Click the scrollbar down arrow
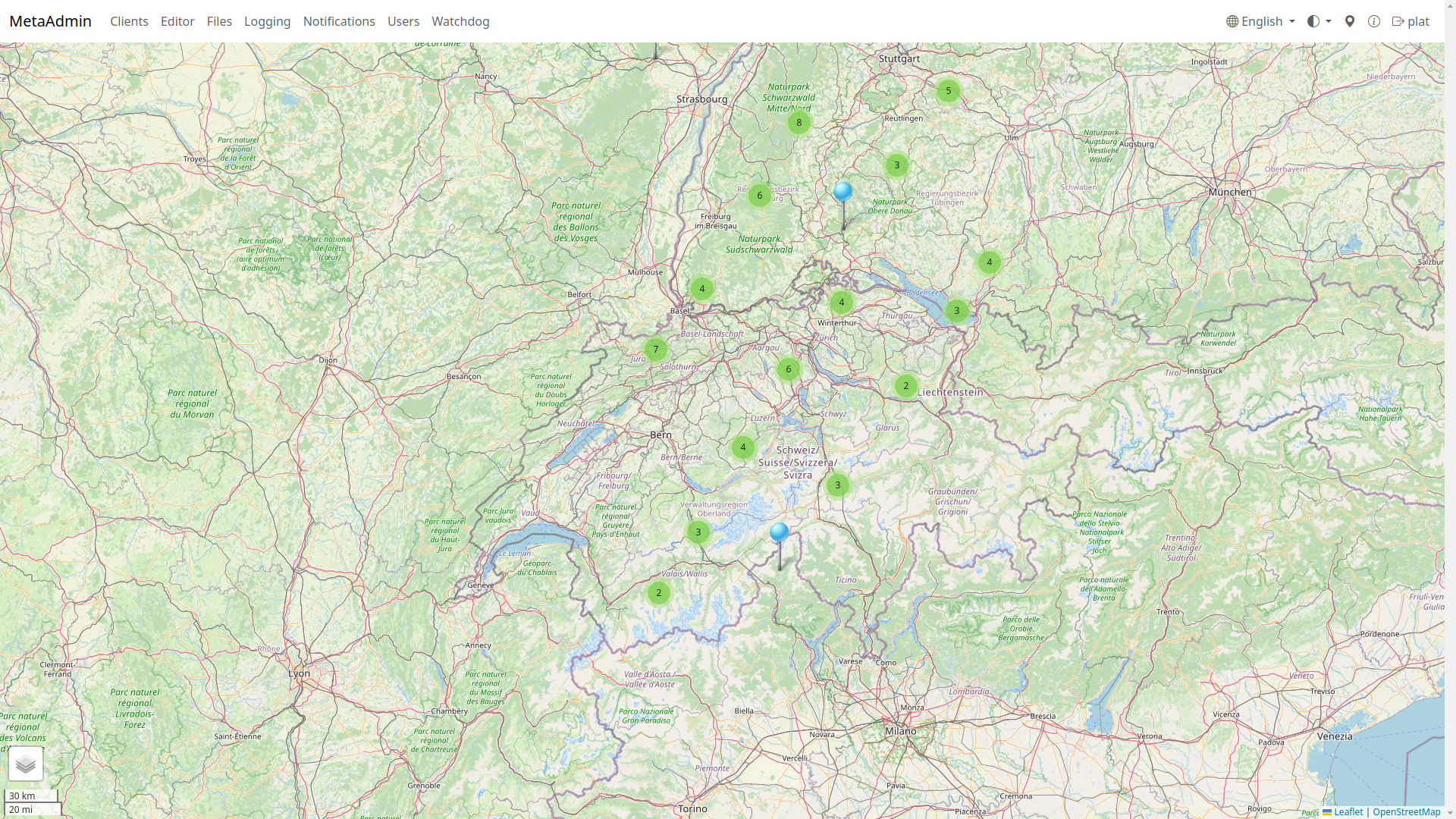 [x=1450, y=814]
